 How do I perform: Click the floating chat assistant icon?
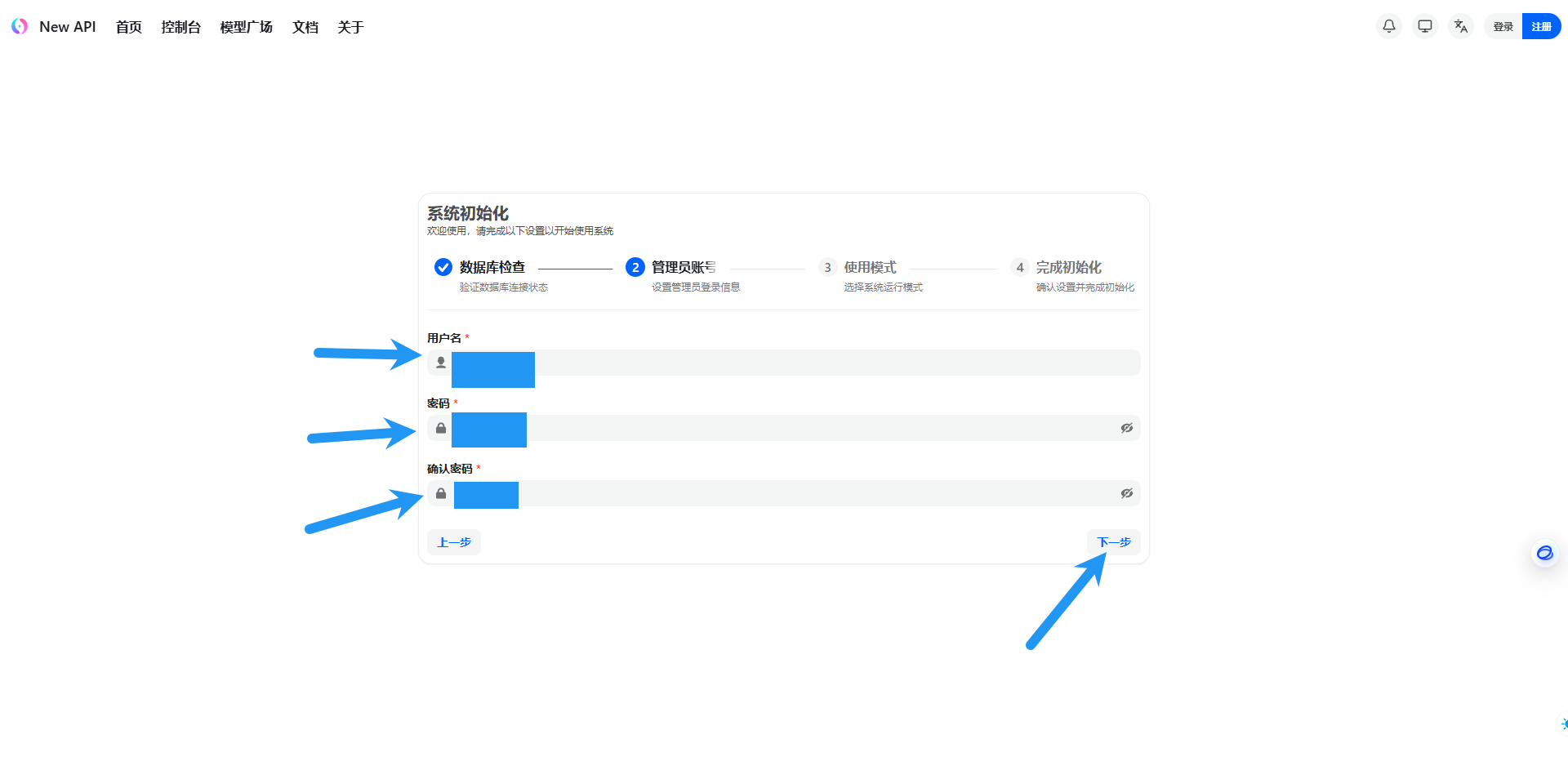1544,553
